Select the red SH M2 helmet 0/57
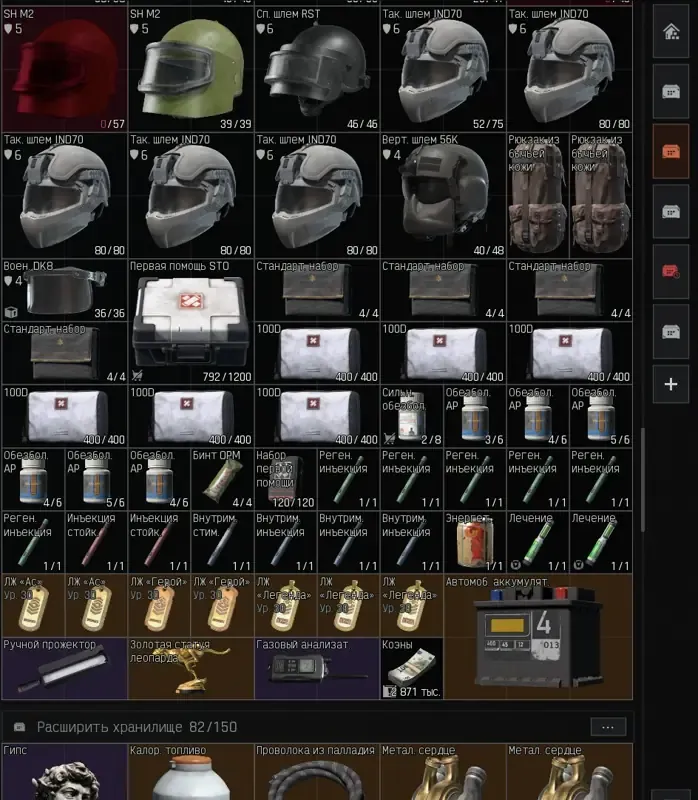 [x=64, y=69]
